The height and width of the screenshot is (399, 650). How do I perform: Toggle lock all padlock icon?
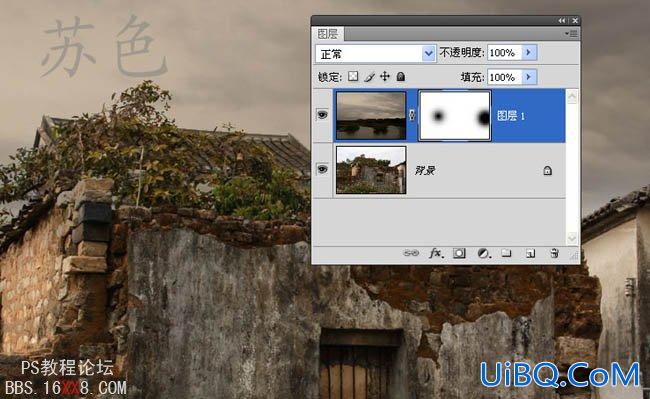pyautogui.click(x=400, y=77)
